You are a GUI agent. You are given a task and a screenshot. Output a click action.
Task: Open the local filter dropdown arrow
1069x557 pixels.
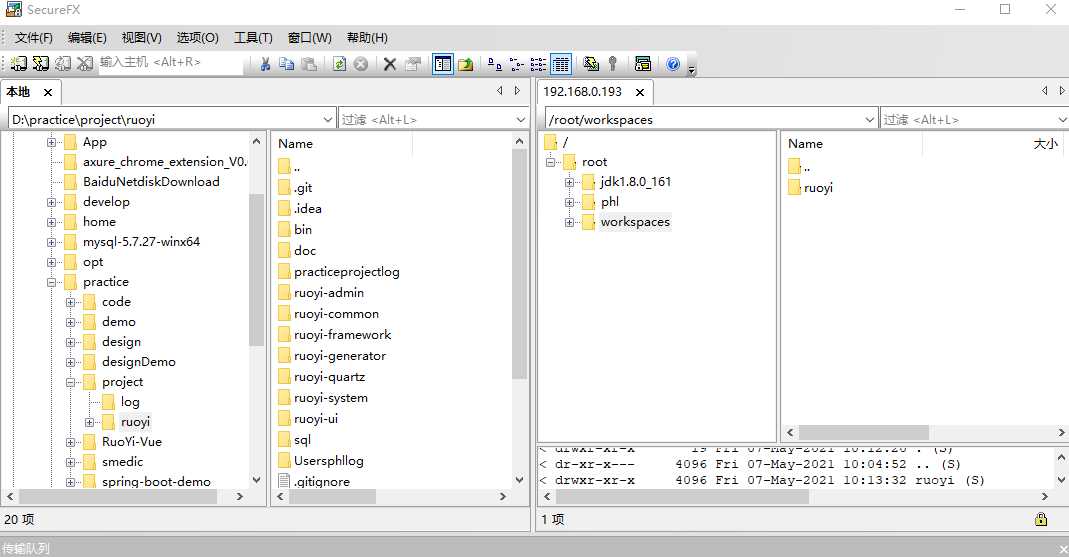tap(521, 119)
